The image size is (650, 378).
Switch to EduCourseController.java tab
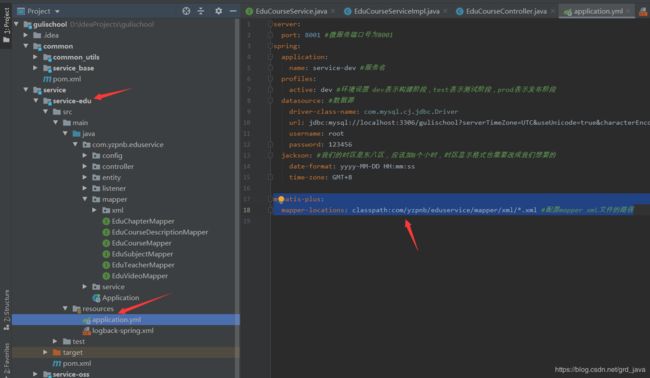pos(506,11)
